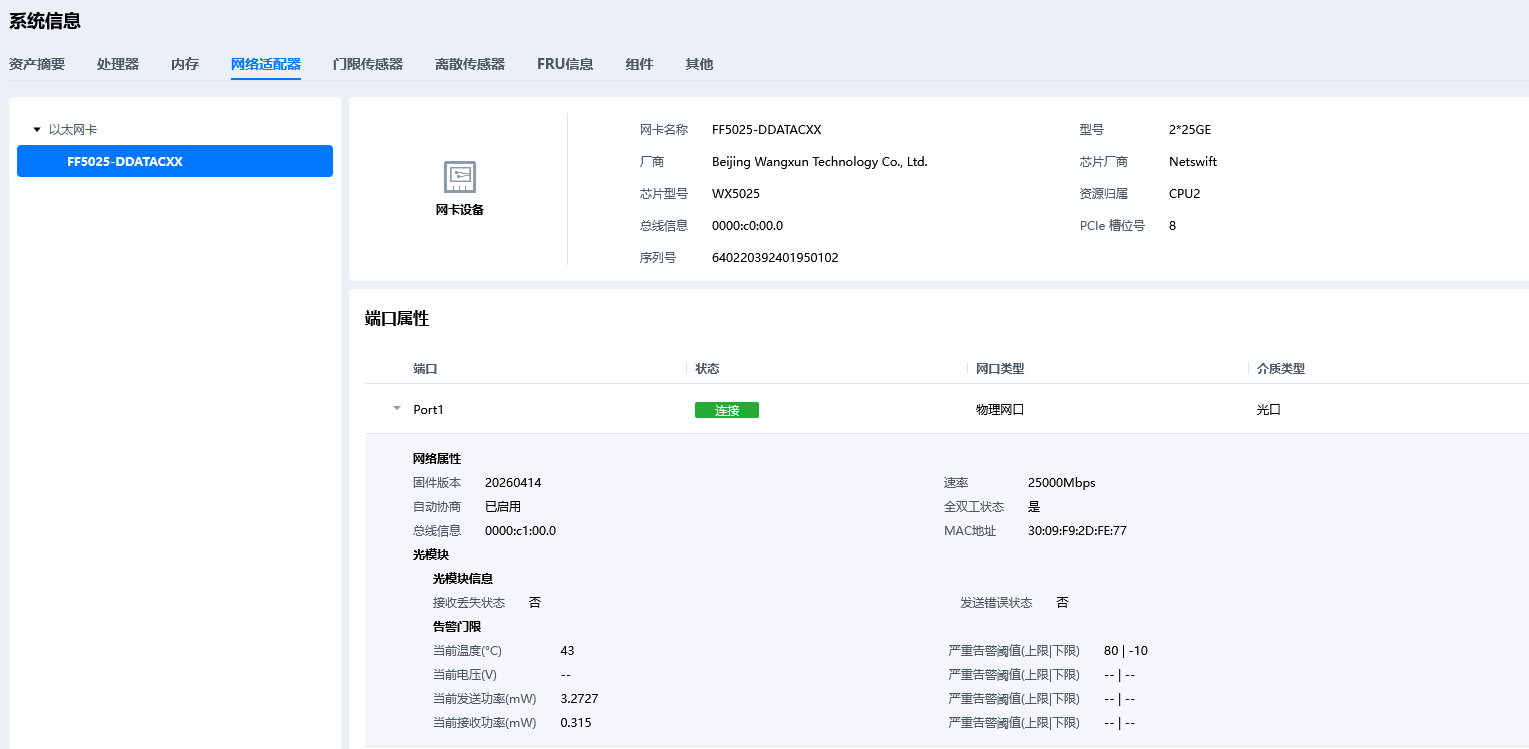1529x749 pixels.
Task: Click the MAC address value 30:09:F9:2D:FE:77
Action: [x=1077, y=531]
